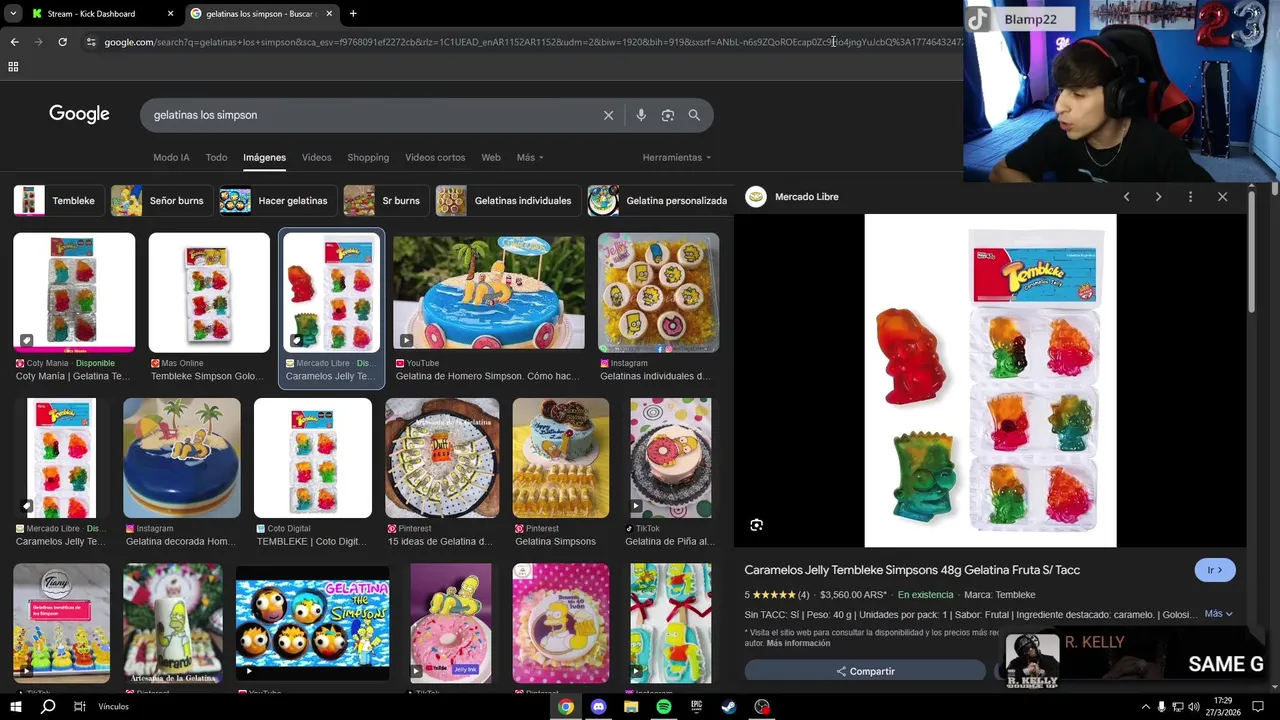Image resolution: width=1280 pixels, height=720 pixels.
Task: Filter by Sr burns chip
Action: pos(385,200)
